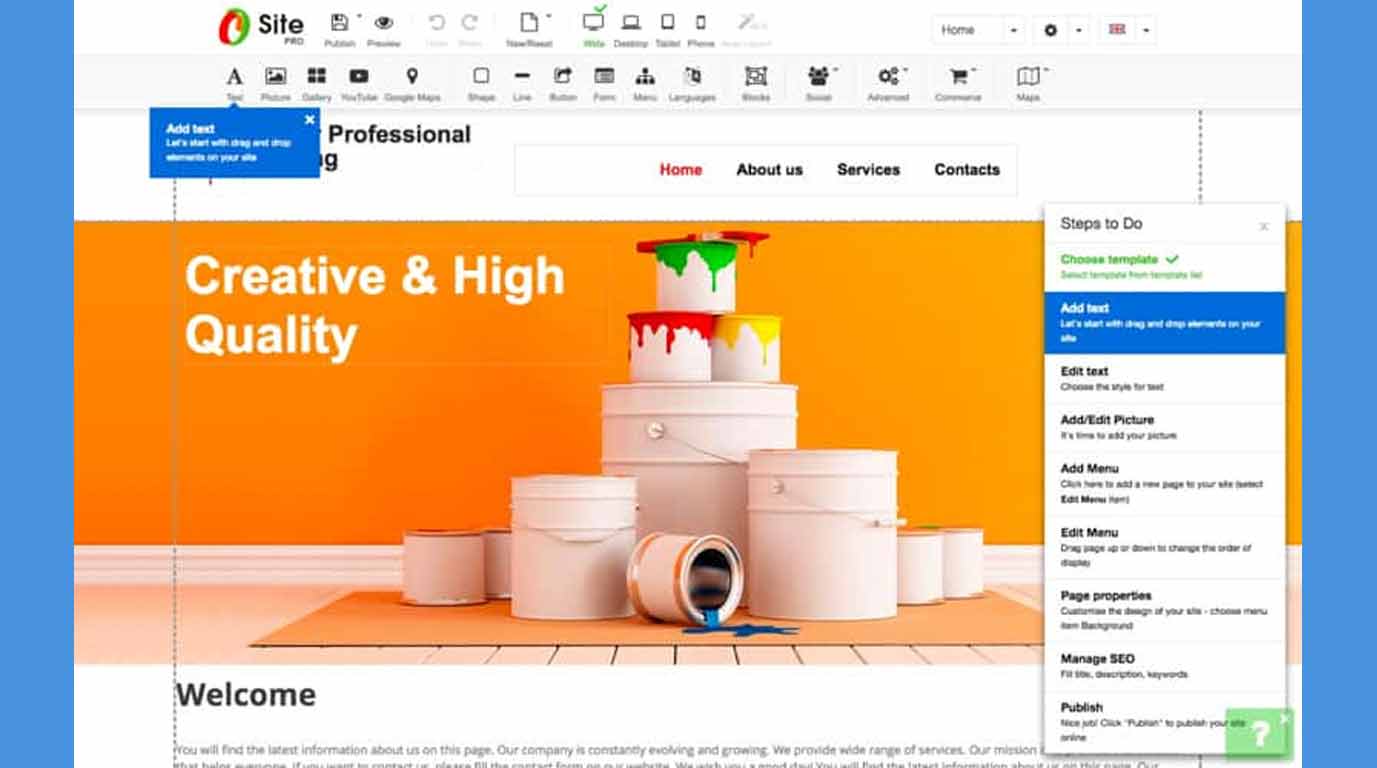Switch to Phone view mode

701,23
